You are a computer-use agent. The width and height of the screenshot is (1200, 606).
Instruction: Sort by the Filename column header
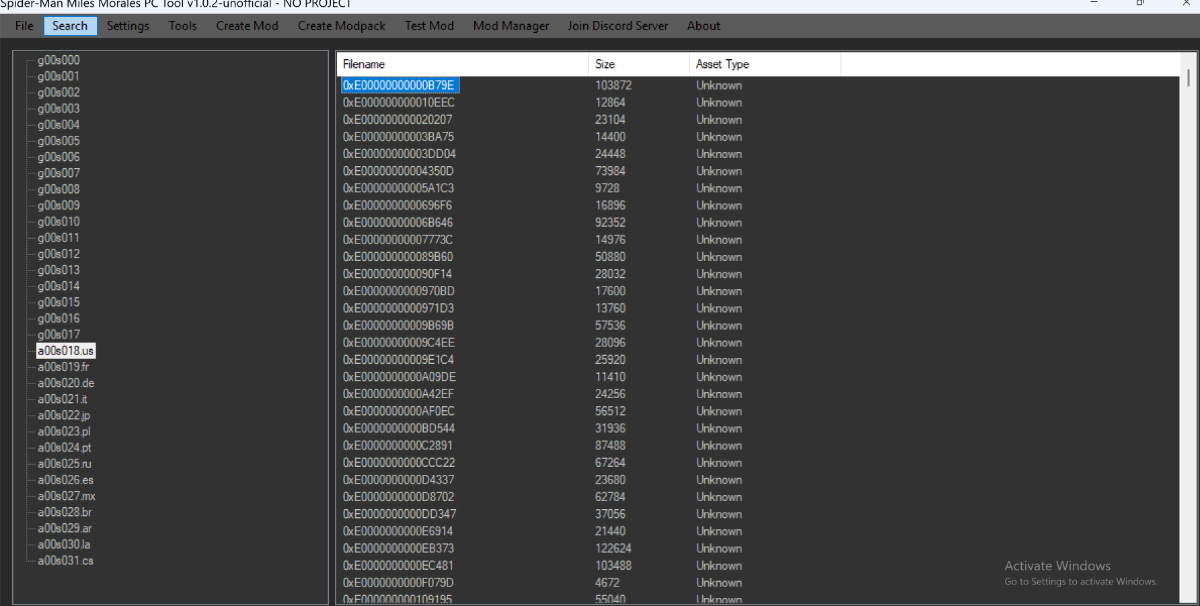pyautogui.click(x=463, y=64)
